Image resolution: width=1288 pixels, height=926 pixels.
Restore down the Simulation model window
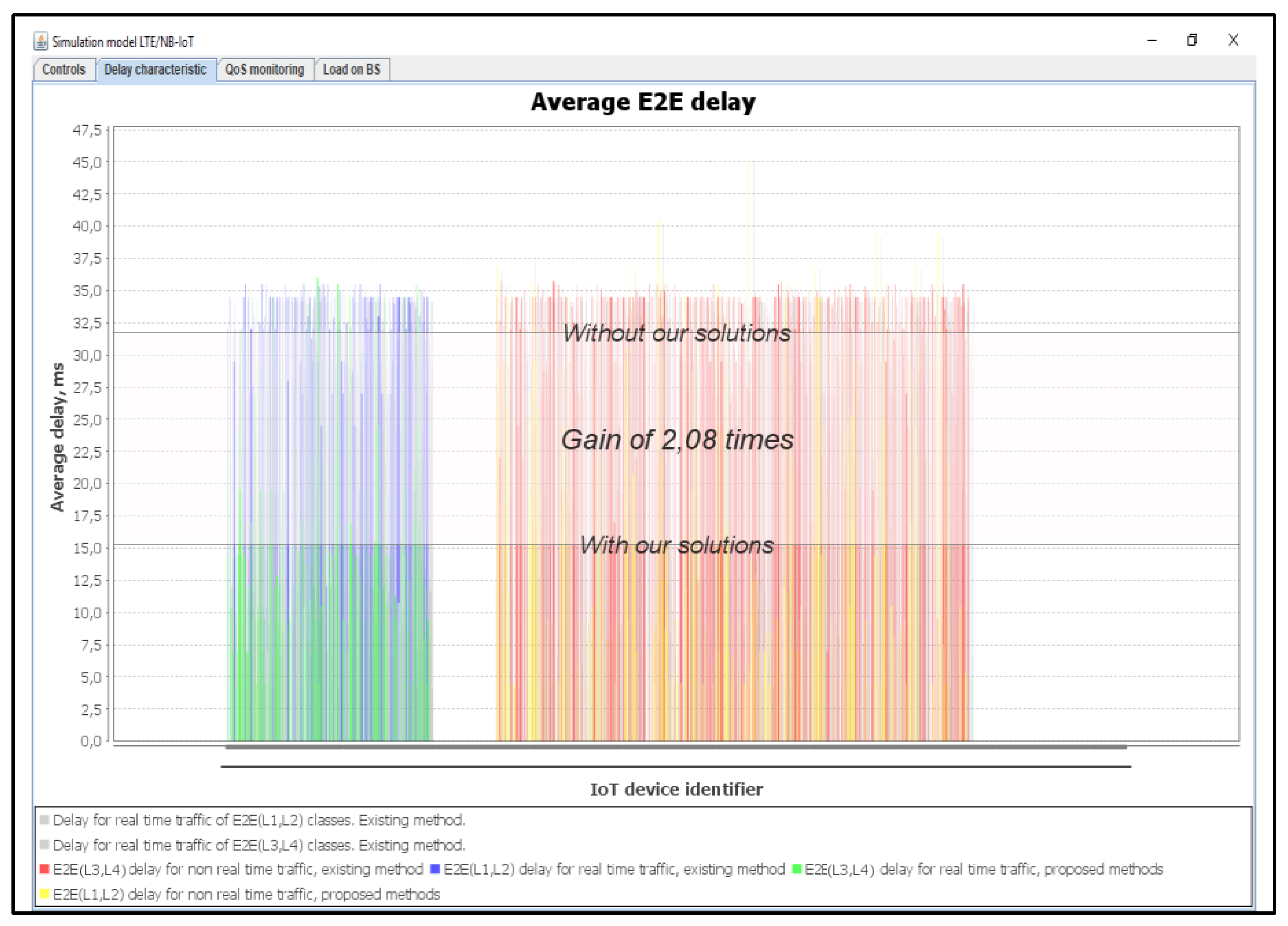pyautogui.click(x=1192, y=40)
